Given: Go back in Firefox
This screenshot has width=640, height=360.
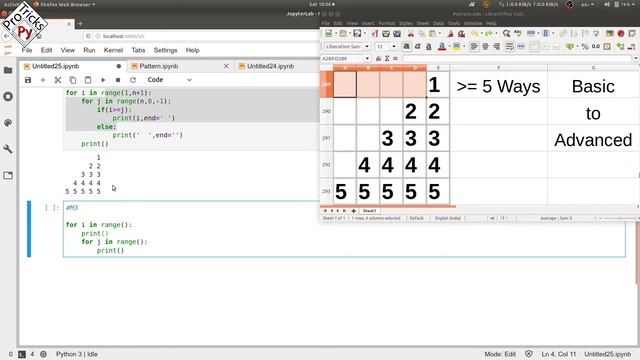Looking at the screenshot, I should tap(6, 36).
